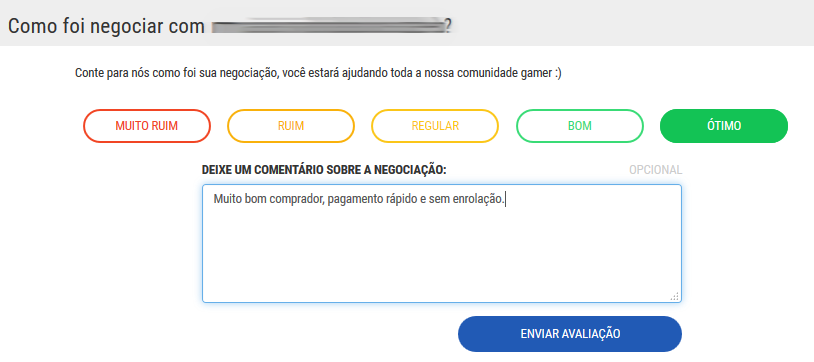Rate the negotiation as BOM
The height and width of the screenshot is (362, 814).
[580, 126]
